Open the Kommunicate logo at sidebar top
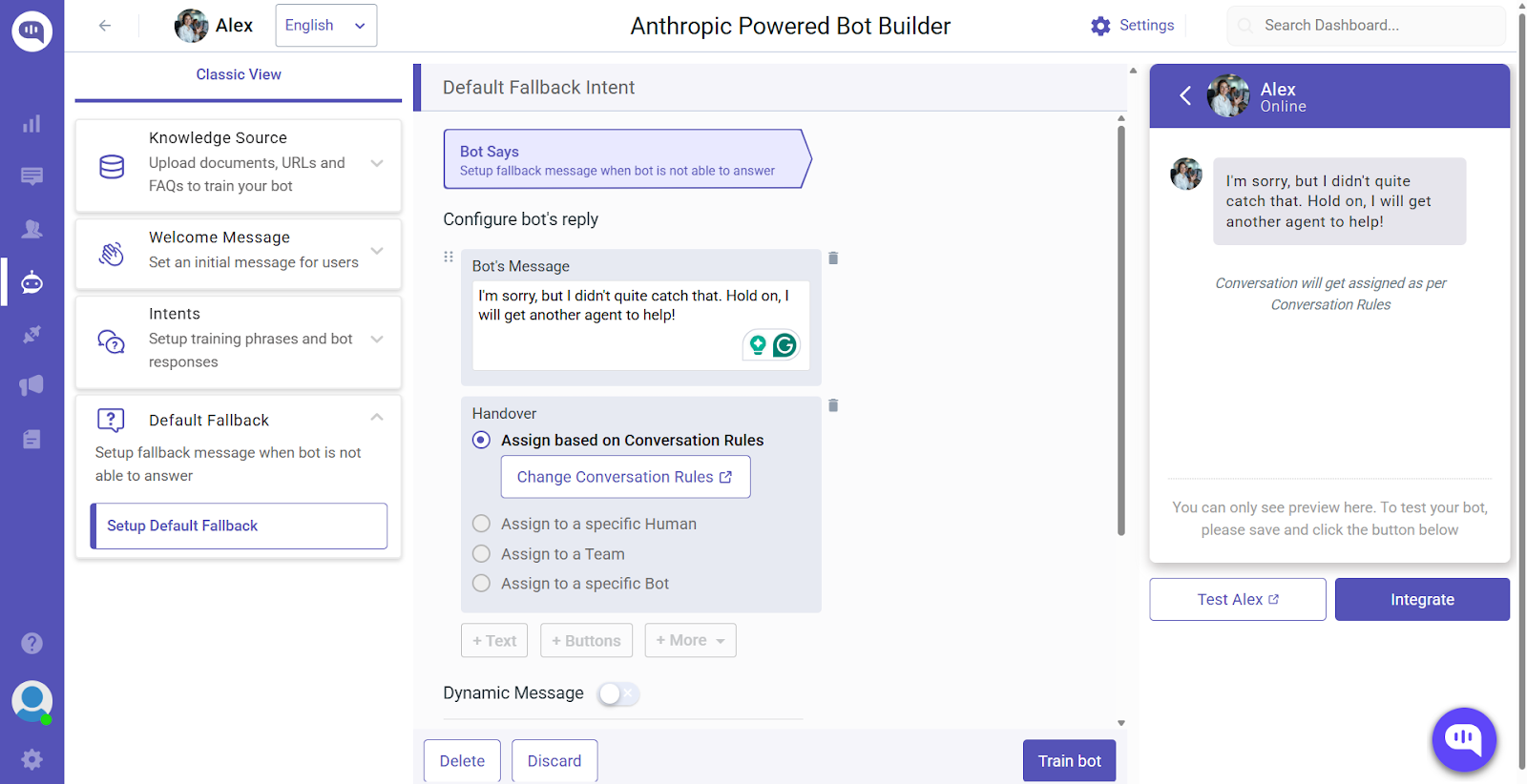Screen dimensions: 1527x784 [x=31, y=31]
